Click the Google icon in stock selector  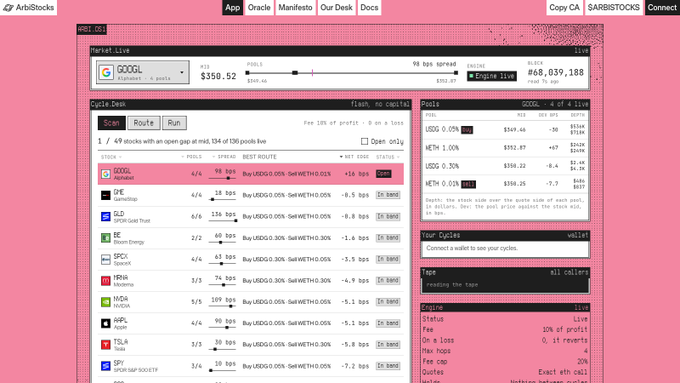coord(106,72)
